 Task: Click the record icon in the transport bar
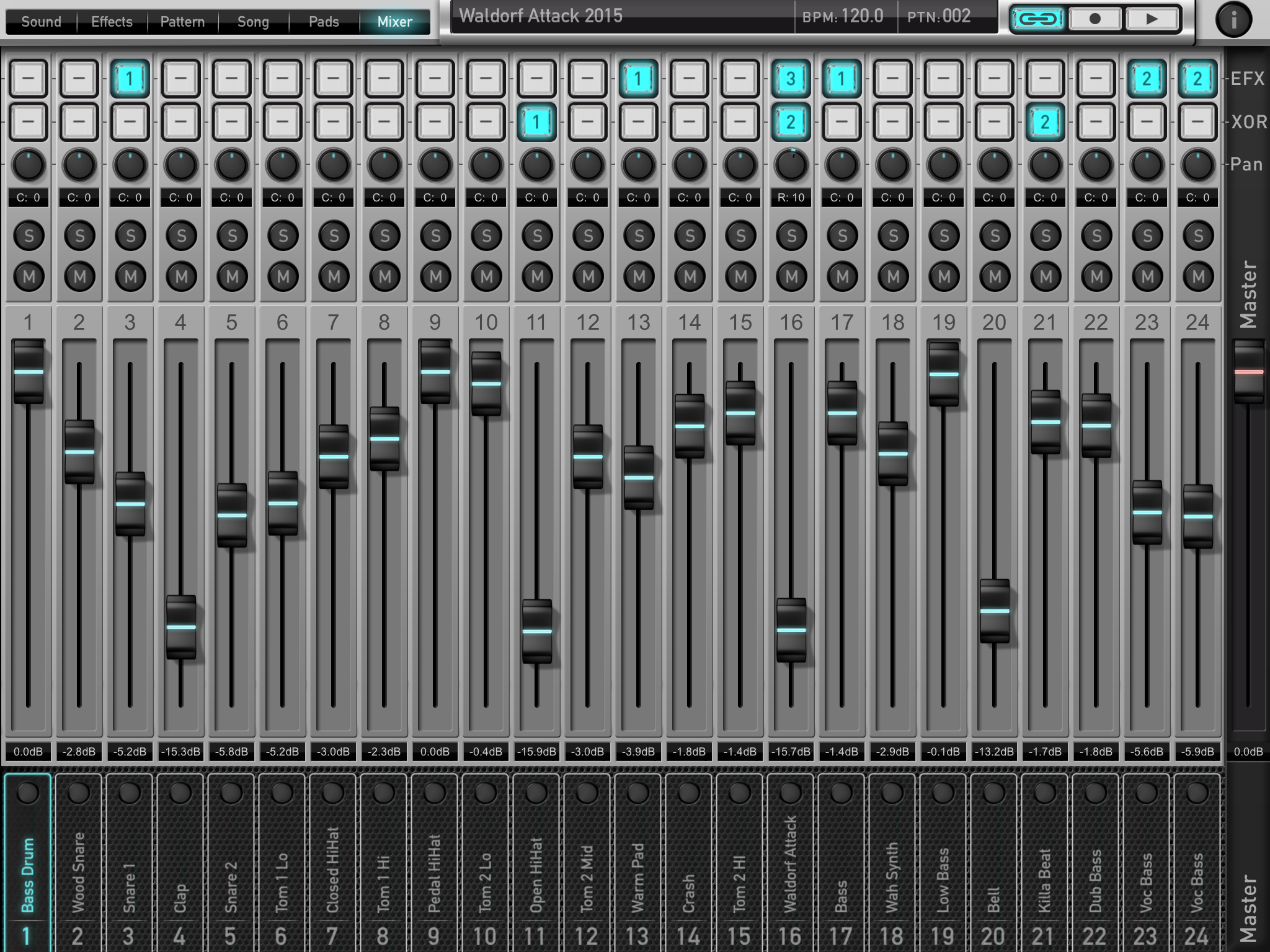point(1095,19)
